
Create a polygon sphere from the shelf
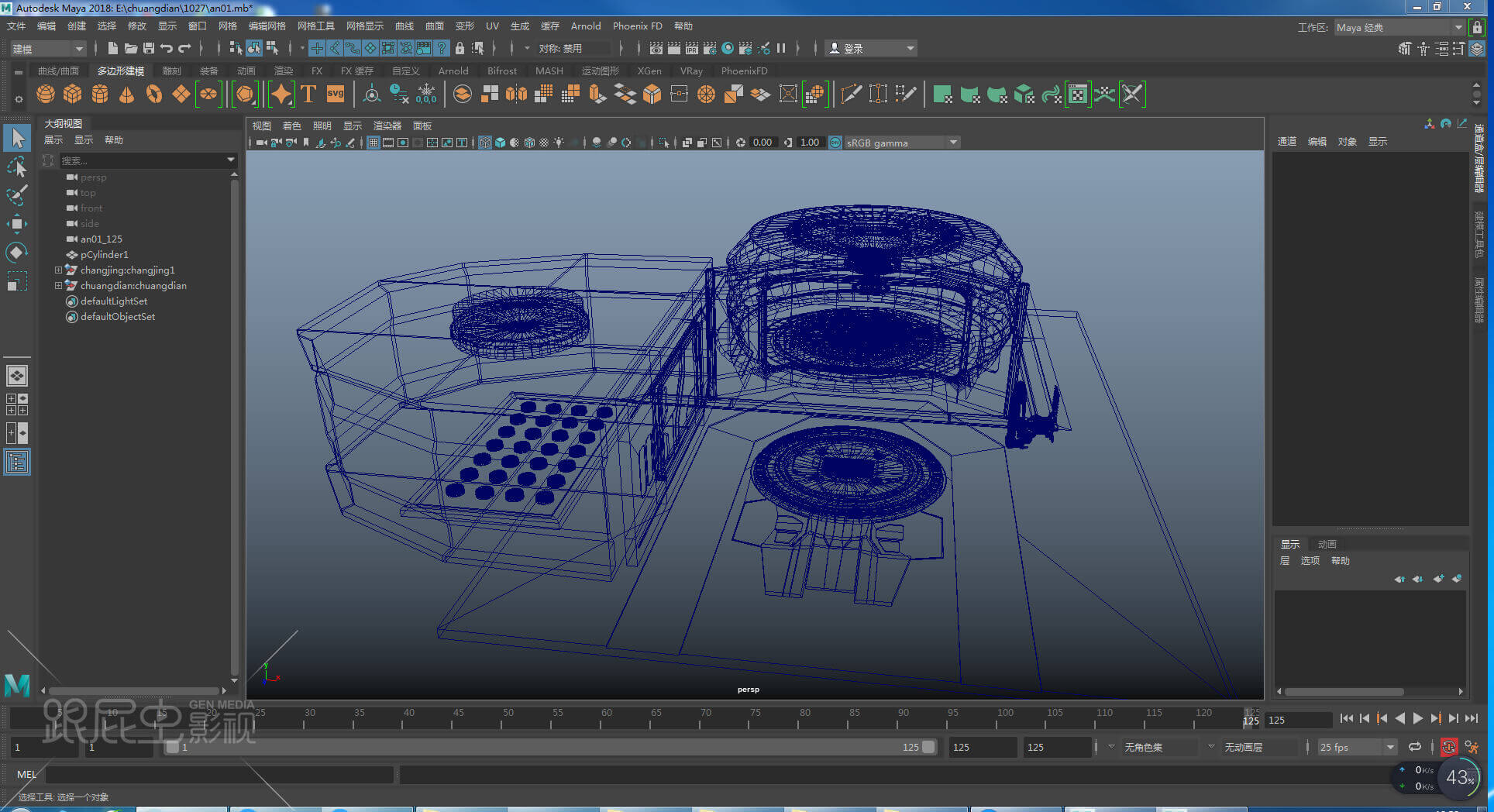46,95
